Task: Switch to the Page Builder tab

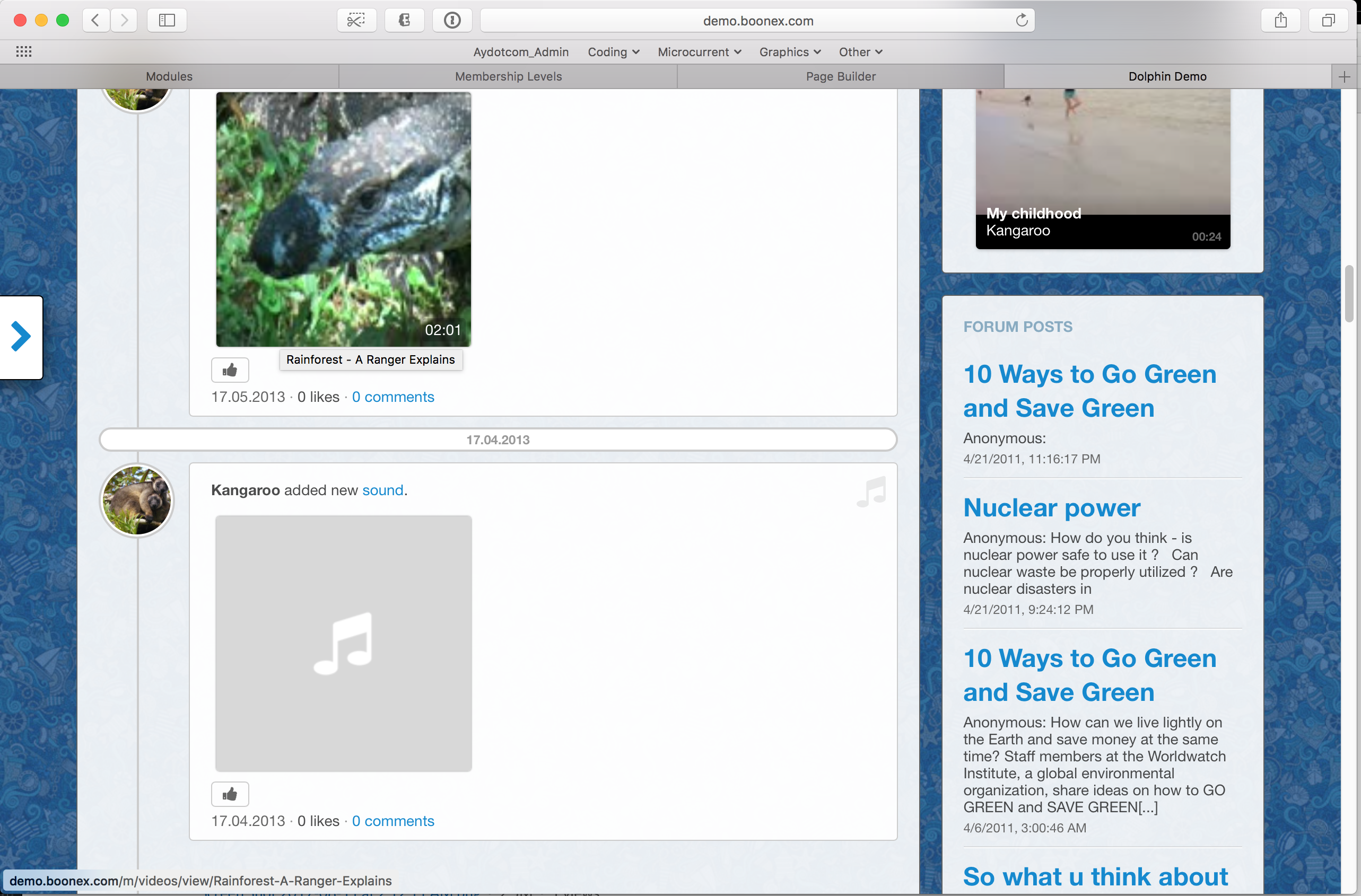Action: pos(840,77)
